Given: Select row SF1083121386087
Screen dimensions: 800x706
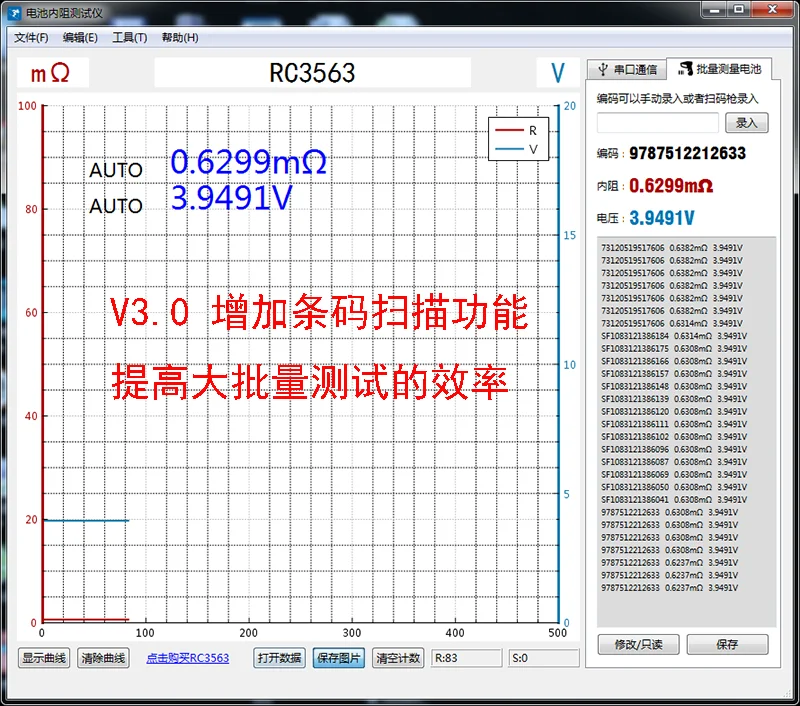Looking at the screenshot, I should click(x=674, y=462).
